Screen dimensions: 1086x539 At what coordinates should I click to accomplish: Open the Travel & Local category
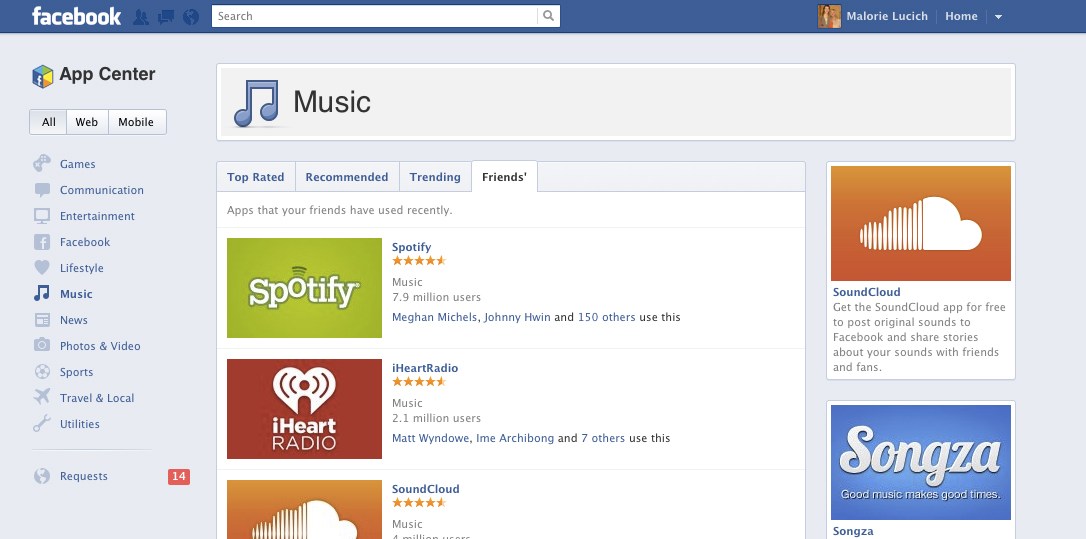[x=97, y=398]
